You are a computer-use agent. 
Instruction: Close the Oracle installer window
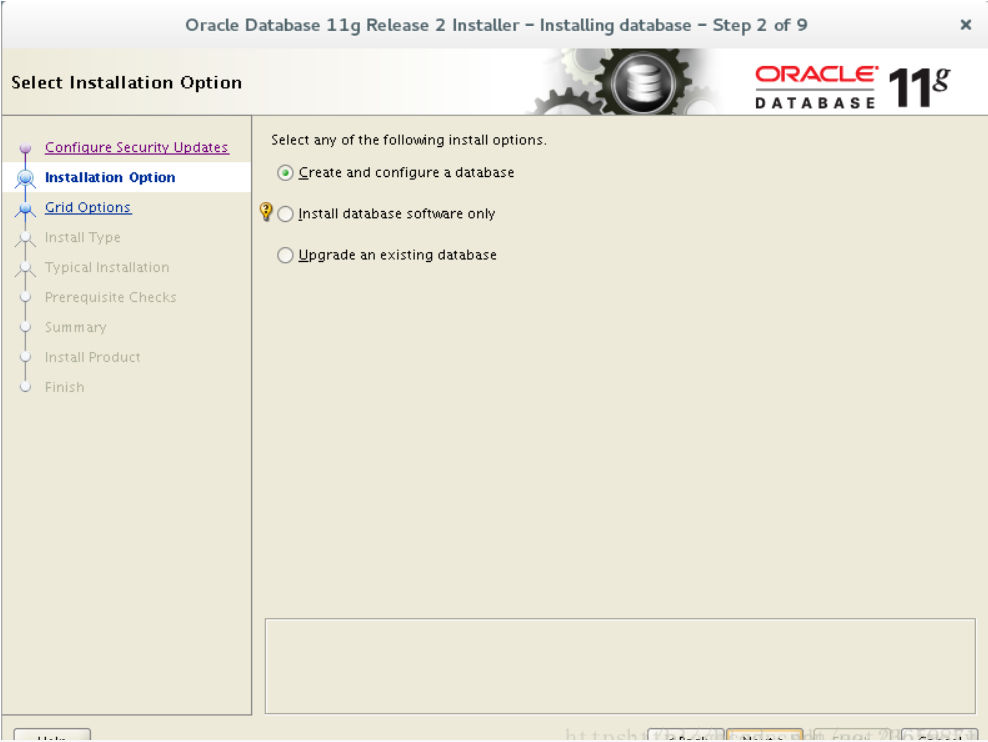(x=965, y=25)
